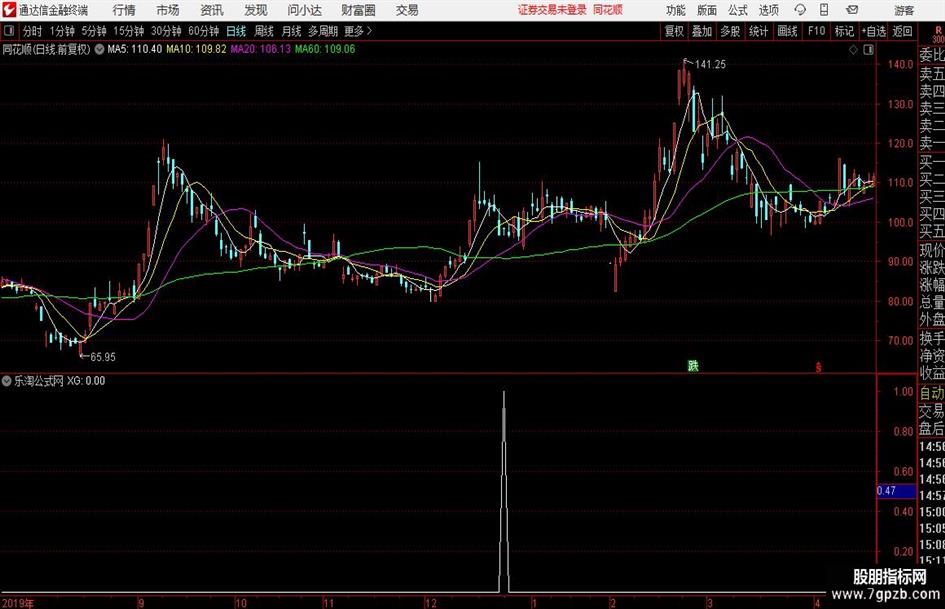This screenshot has height=609, width=945.
Task: Click the MA20: 106.13 legend text
Action: pos(260,49)
